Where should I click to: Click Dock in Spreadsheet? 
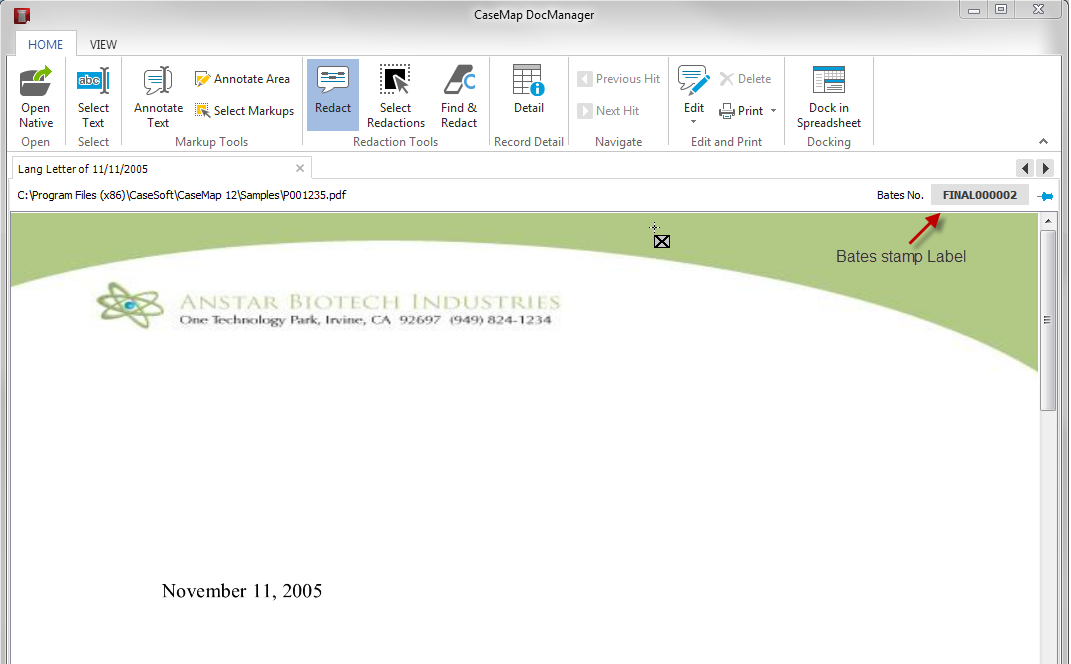[x=828, y=95]
